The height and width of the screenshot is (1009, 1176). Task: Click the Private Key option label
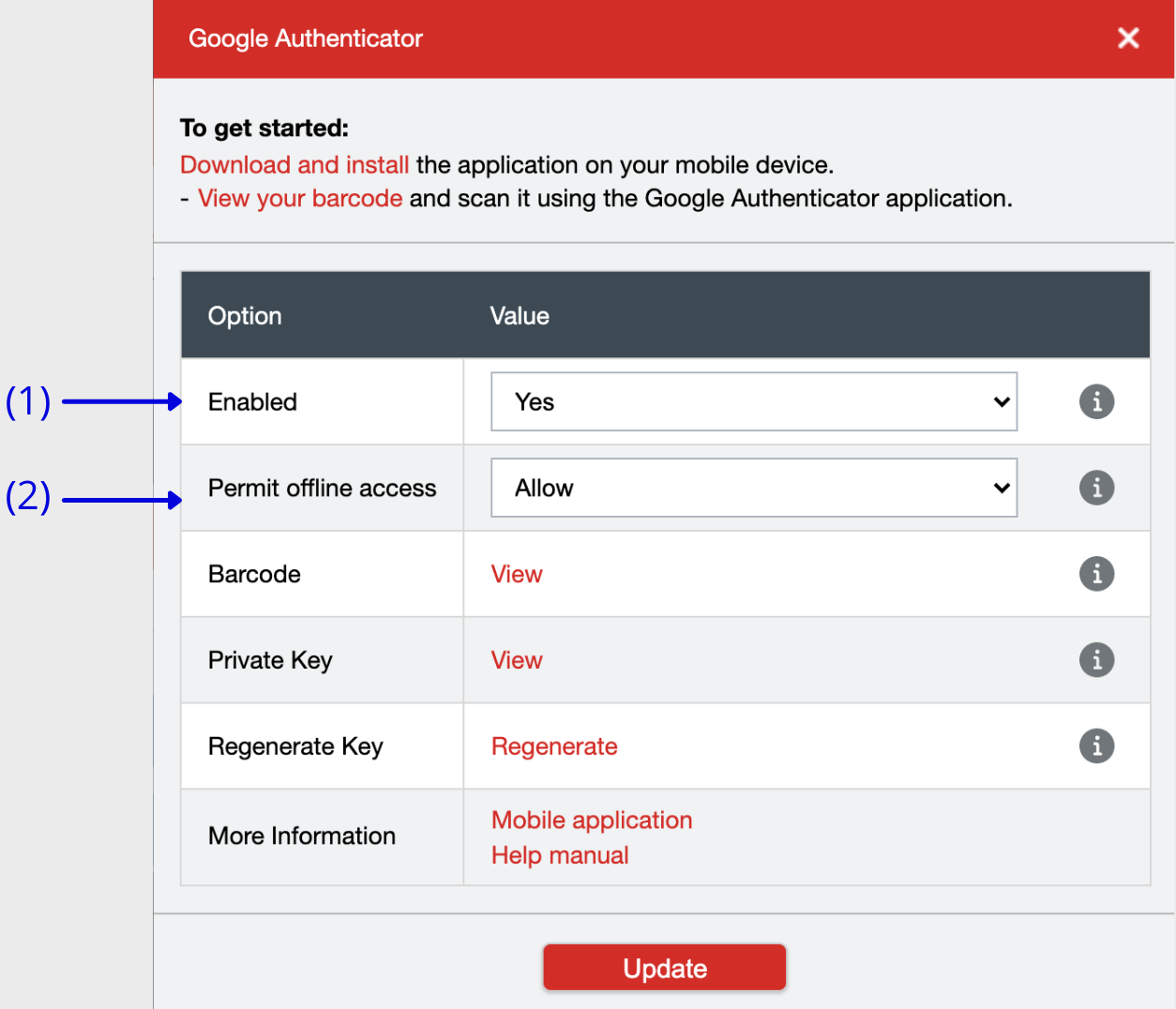point(270,660)
